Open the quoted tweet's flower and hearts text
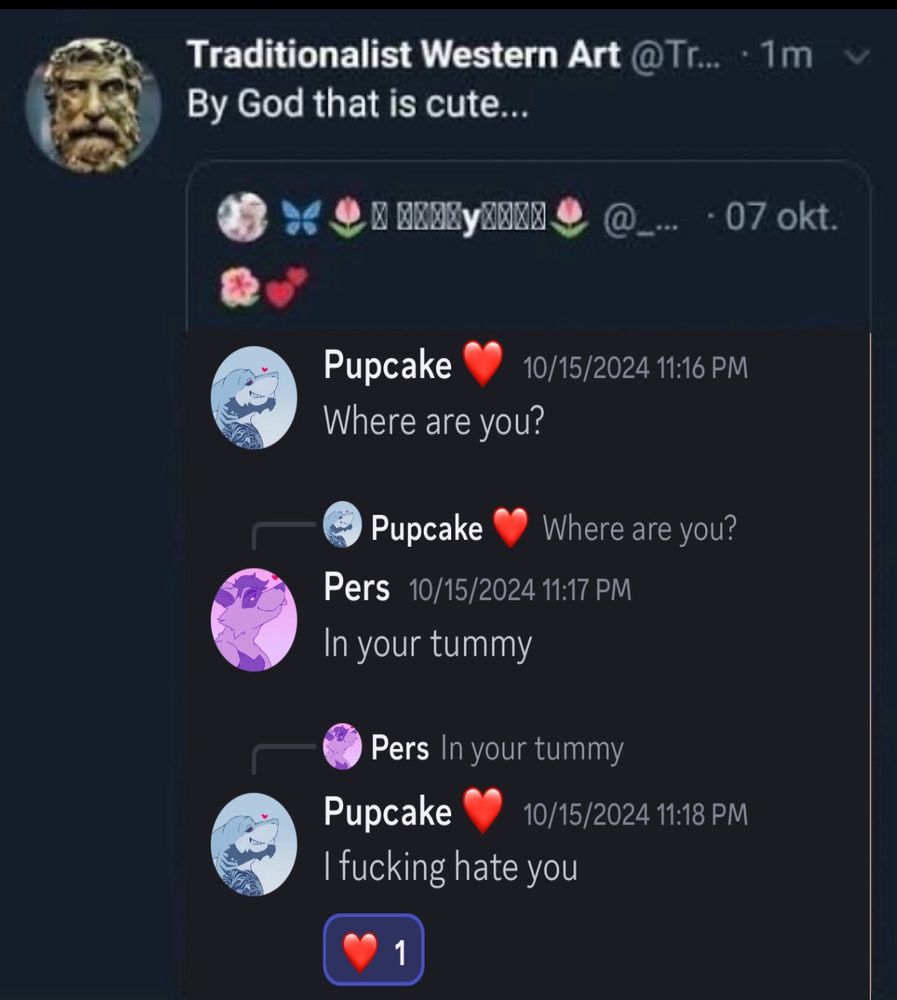The width and height of the screenshot is (897, 1000). click(264, 286)
